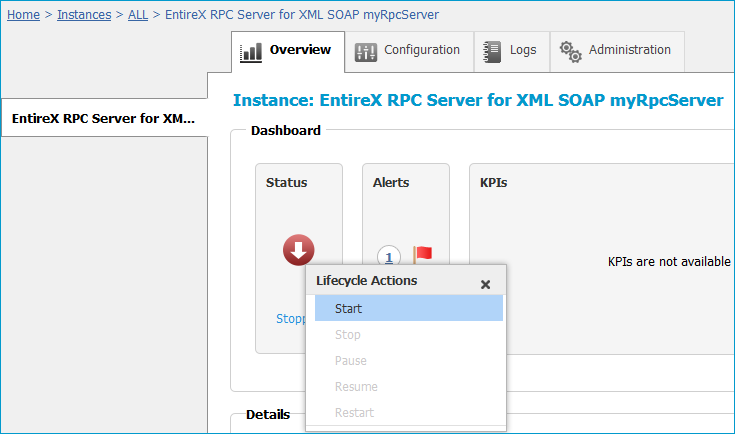Click the Configuration sliders icon

point(366,52)
